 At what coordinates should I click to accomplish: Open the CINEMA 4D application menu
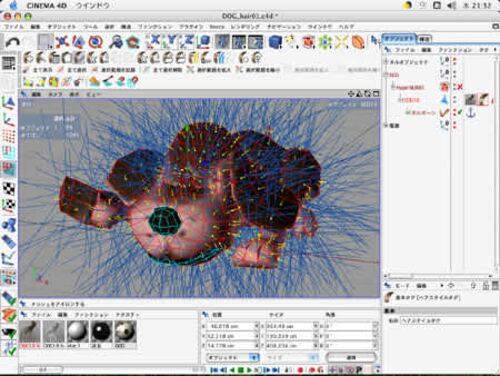tap(46, 5)
